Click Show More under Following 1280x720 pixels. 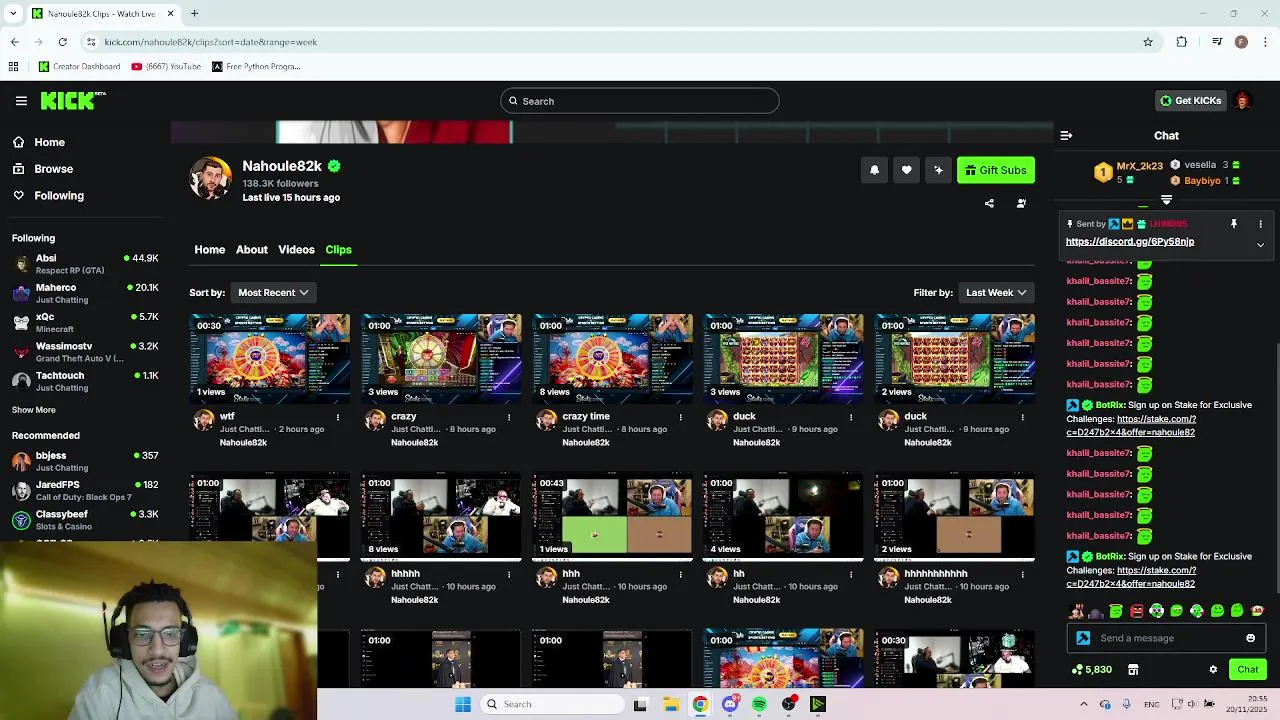pos(34,410)
